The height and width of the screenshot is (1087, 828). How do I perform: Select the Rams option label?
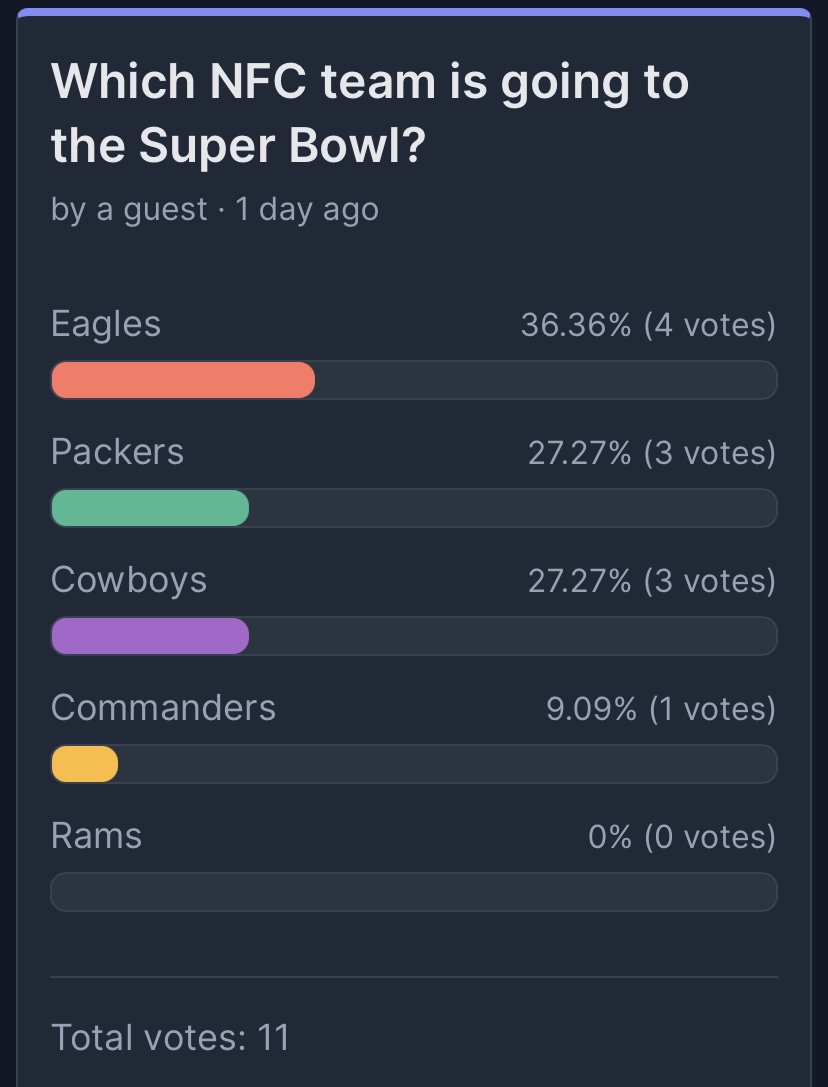[x=96, y=836]
